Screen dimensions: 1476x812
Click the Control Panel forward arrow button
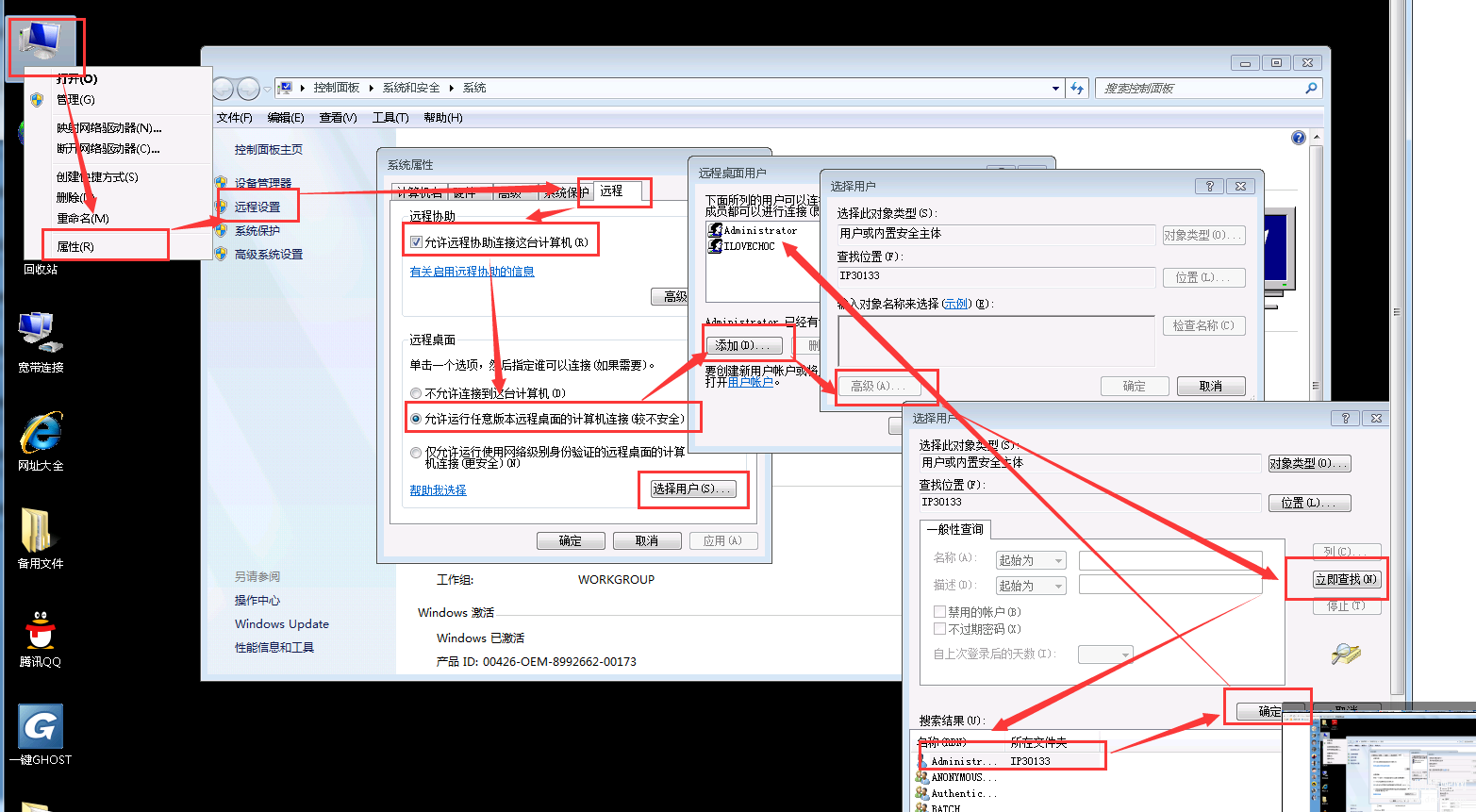tap(248, 89)
